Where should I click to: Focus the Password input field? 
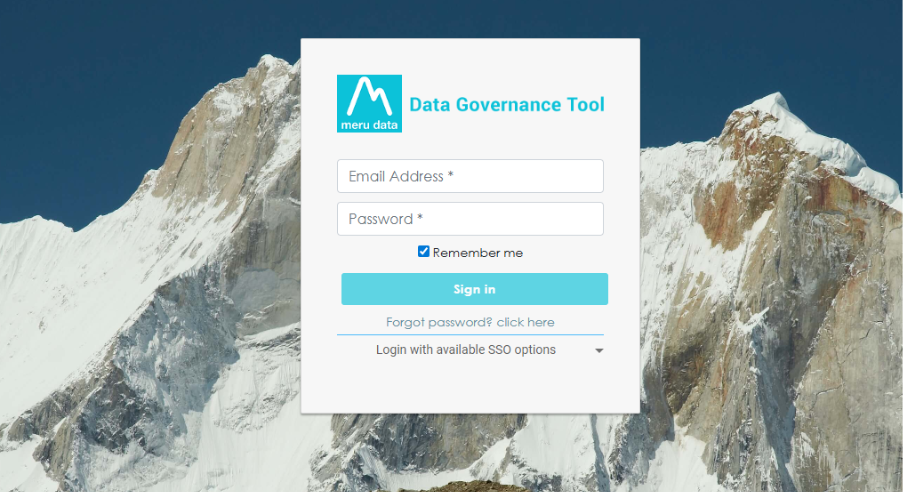470,219
